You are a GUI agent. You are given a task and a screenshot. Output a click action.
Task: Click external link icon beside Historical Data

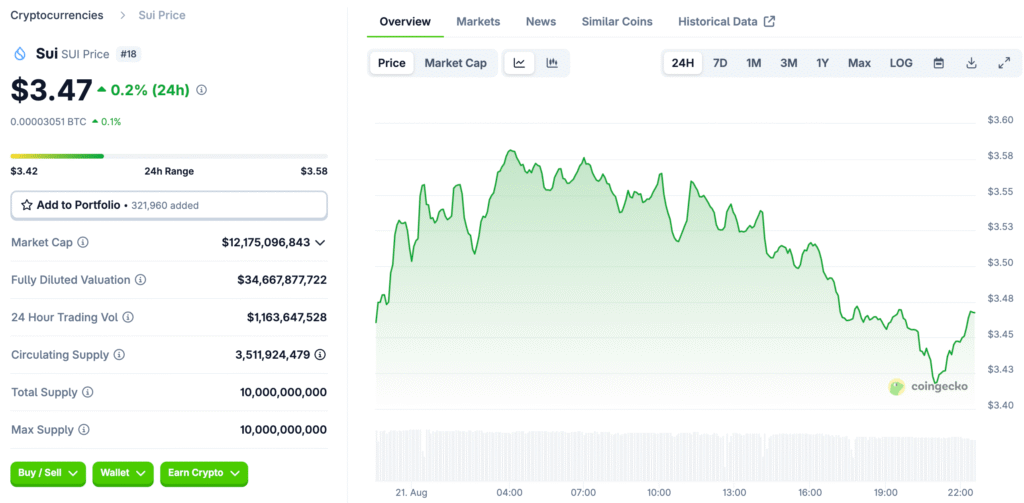[x=769, y=22]
